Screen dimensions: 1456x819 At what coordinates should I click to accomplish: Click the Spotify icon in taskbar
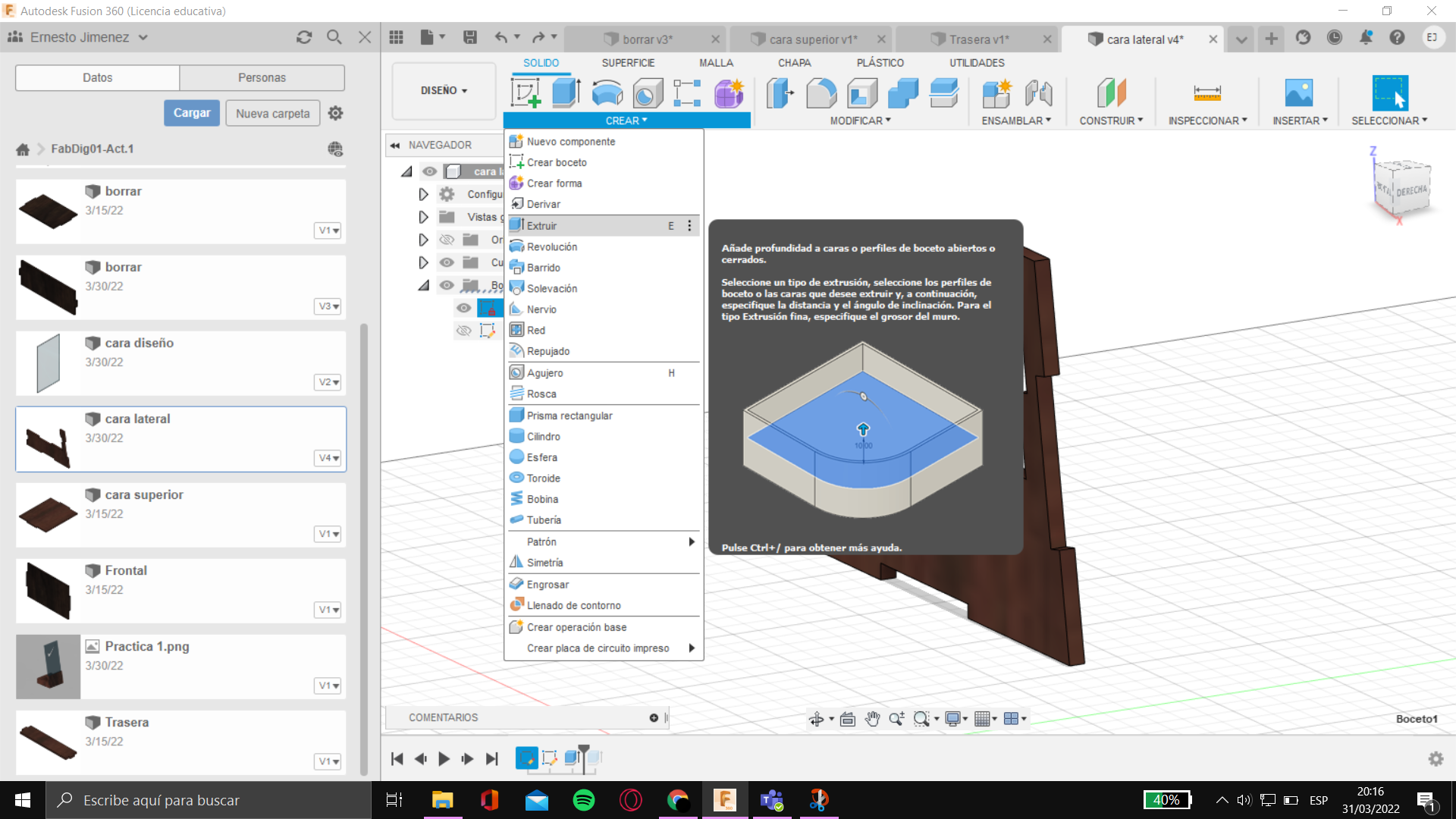(583, 800)
